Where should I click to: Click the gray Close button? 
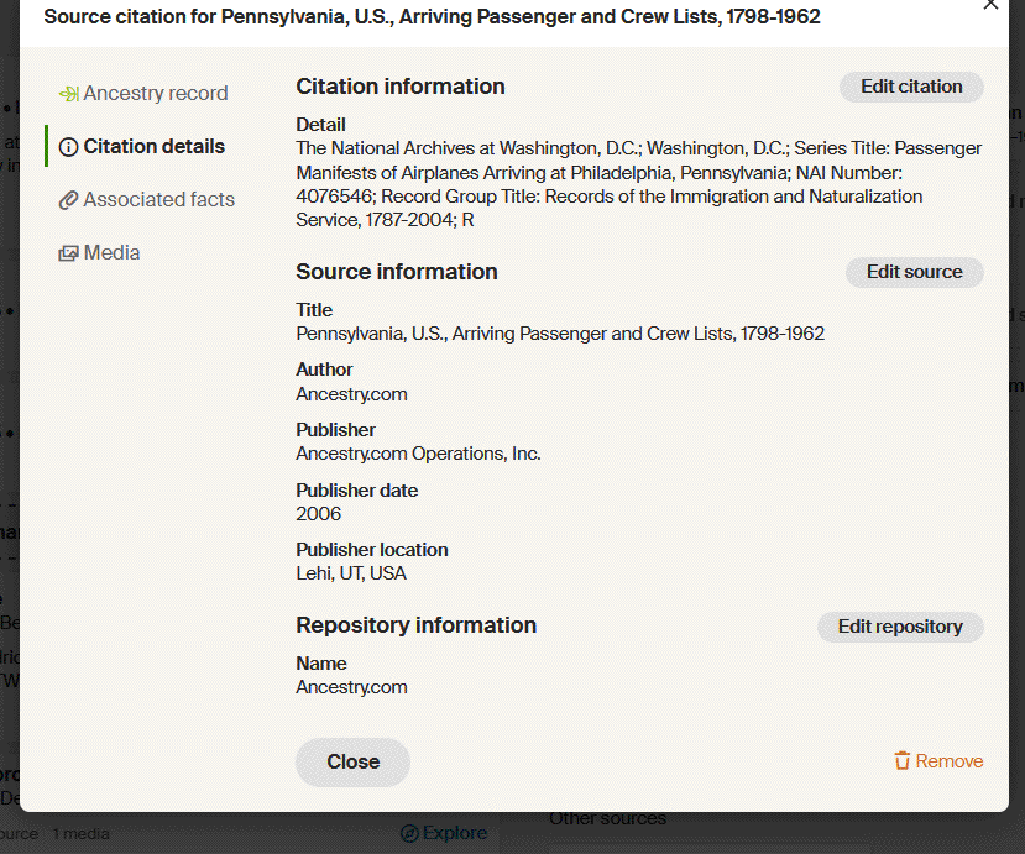353,762
